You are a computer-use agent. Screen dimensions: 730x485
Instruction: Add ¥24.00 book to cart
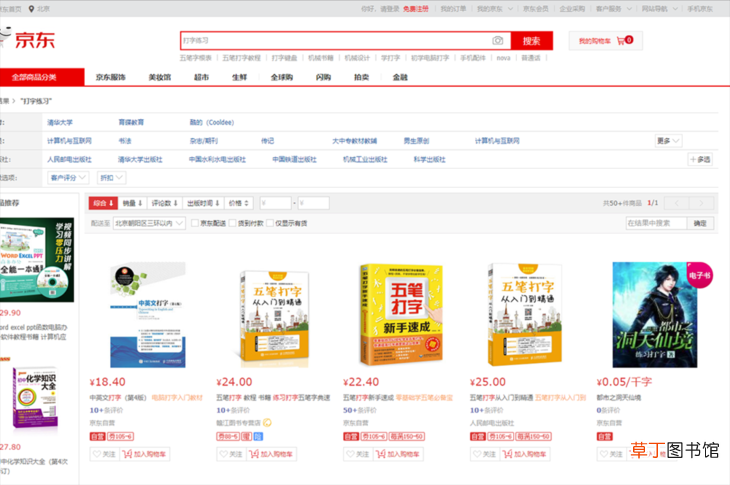tap(271, 454)
